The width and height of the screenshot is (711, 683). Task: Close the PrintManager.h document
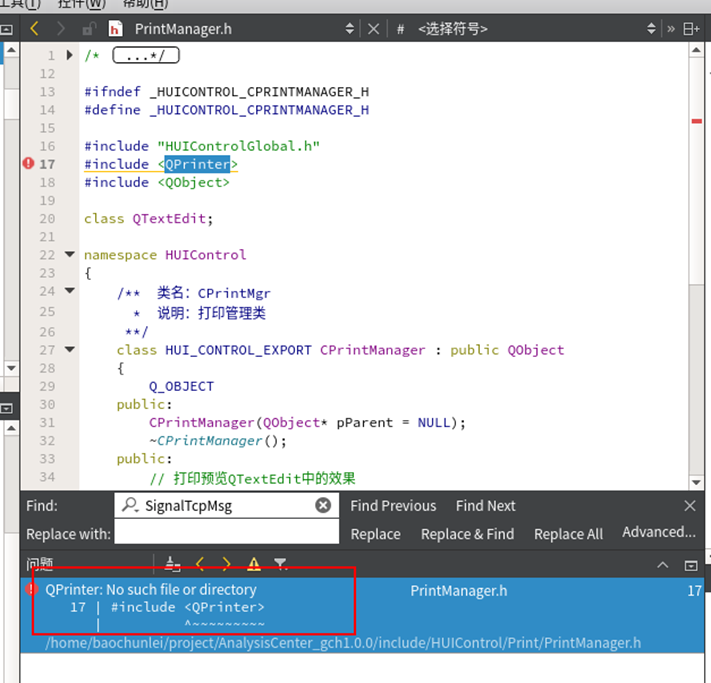coord(373,29)
